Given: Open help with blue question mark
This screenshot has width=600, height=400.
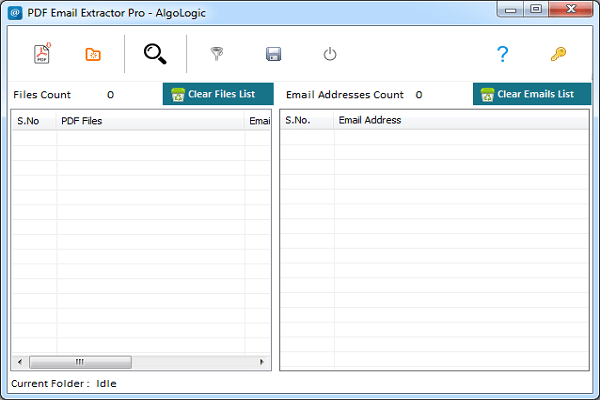Looking at the screenshot, I should (502, 54).
